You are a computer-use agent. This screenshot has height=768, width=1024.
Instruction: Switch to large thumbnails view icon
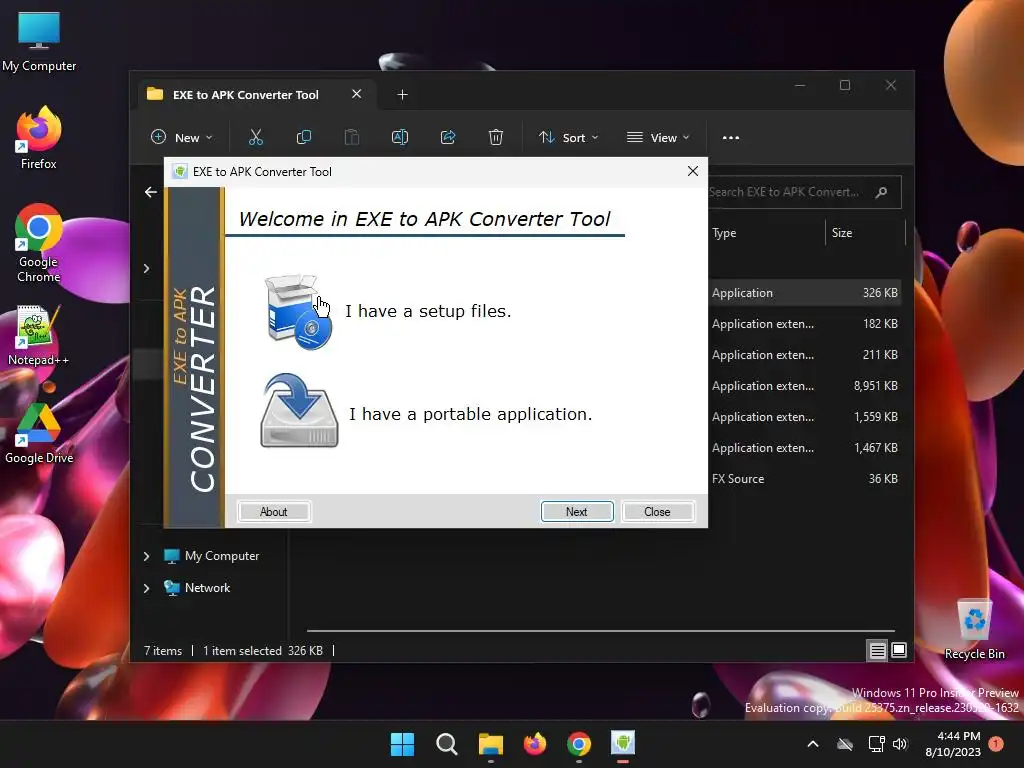(899, 650)
